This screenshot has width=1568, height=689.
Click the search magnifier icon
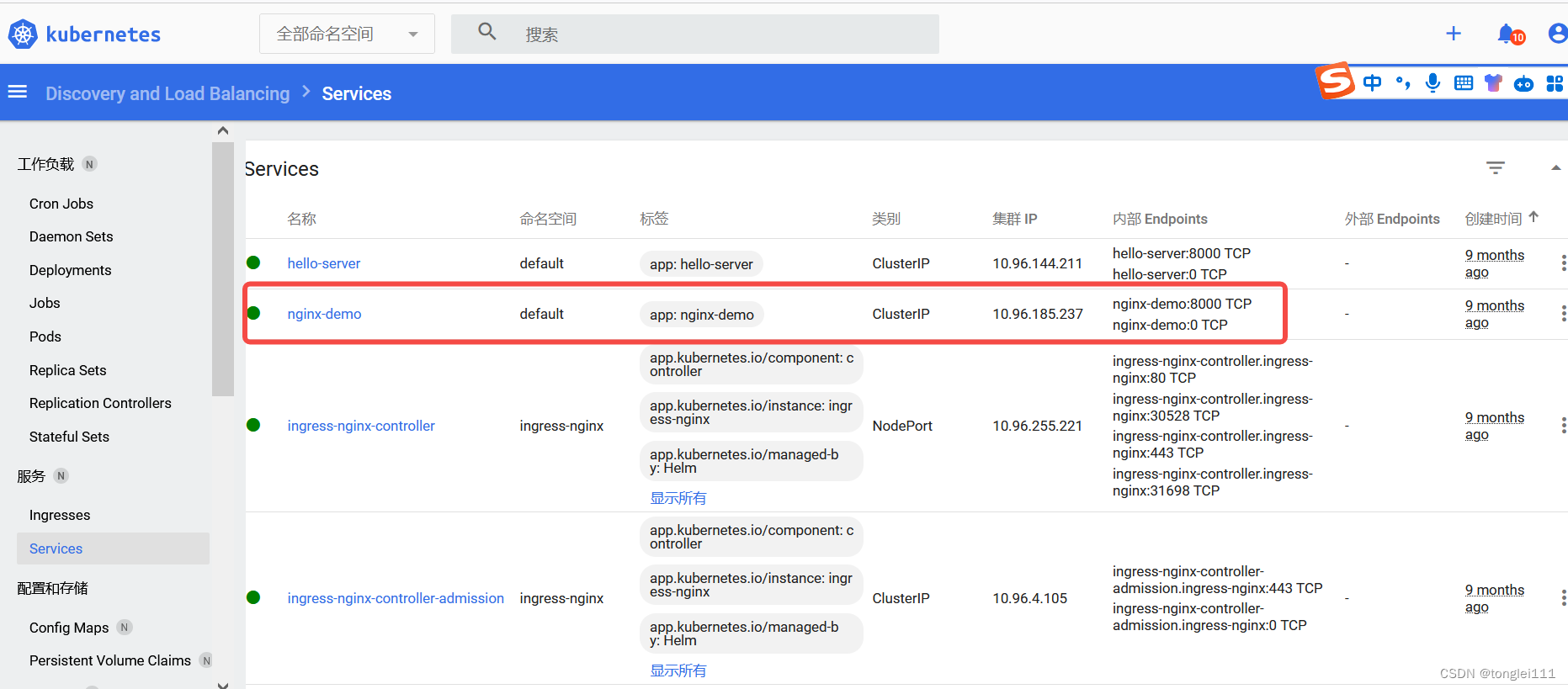pos(486,32)
